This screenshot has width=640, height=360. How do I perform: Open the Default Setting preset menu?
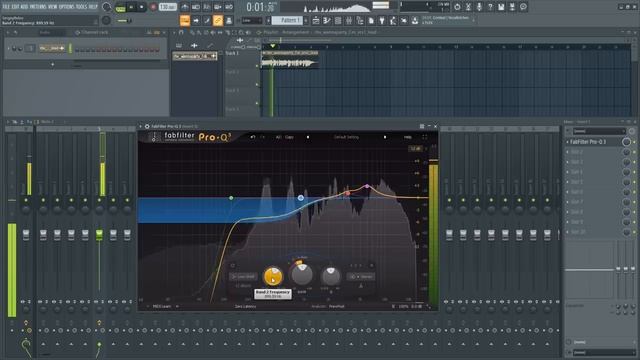tap(347, 137)
